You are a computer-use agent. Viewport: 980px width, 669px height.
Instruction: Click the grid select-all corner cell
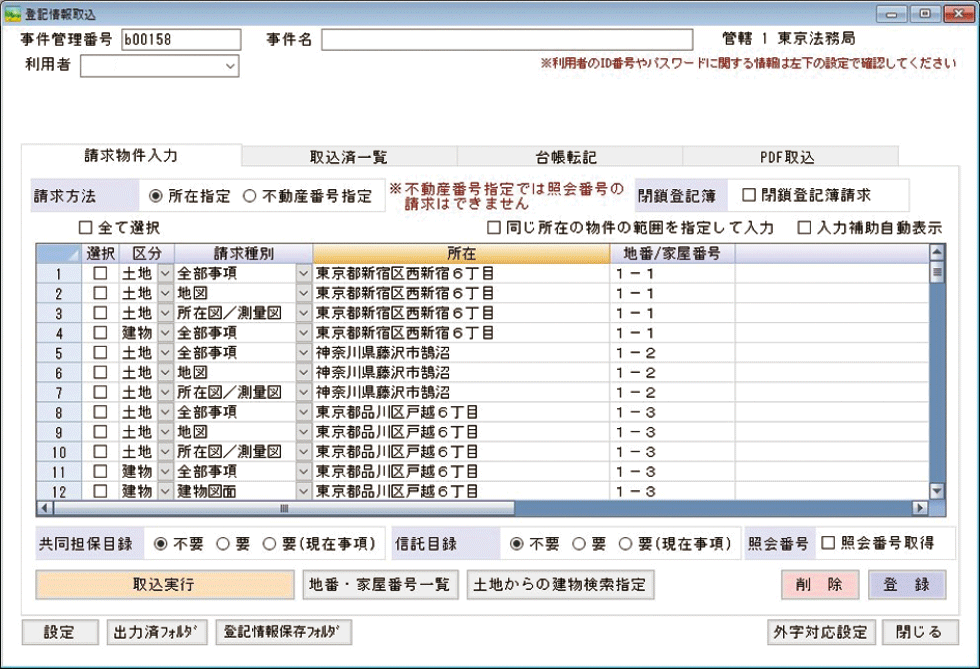pos(58,253)
